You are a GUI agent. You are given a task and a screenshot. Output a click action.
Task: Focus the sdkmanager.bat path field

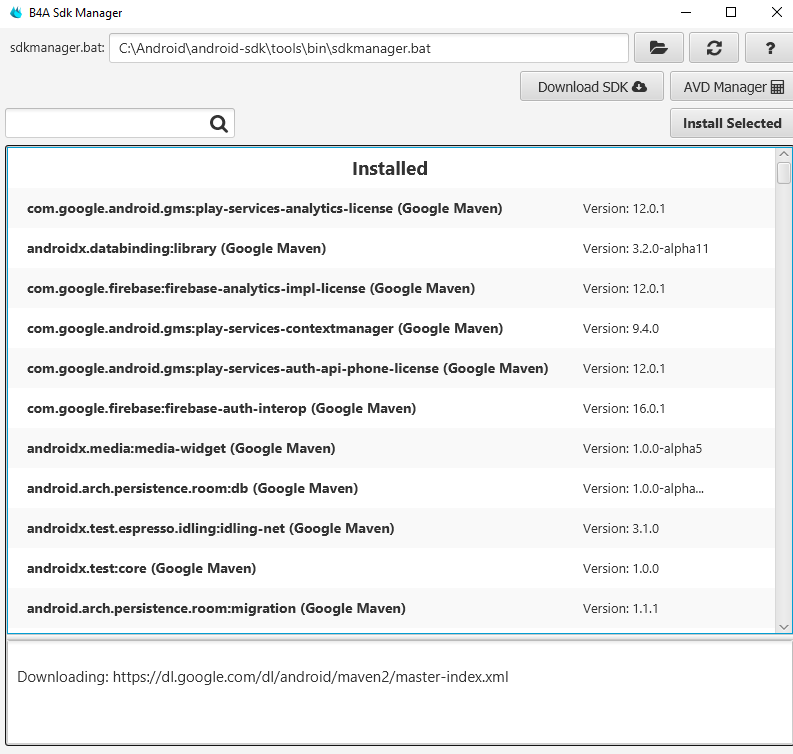pyautogui.click(x=368, y=48)
